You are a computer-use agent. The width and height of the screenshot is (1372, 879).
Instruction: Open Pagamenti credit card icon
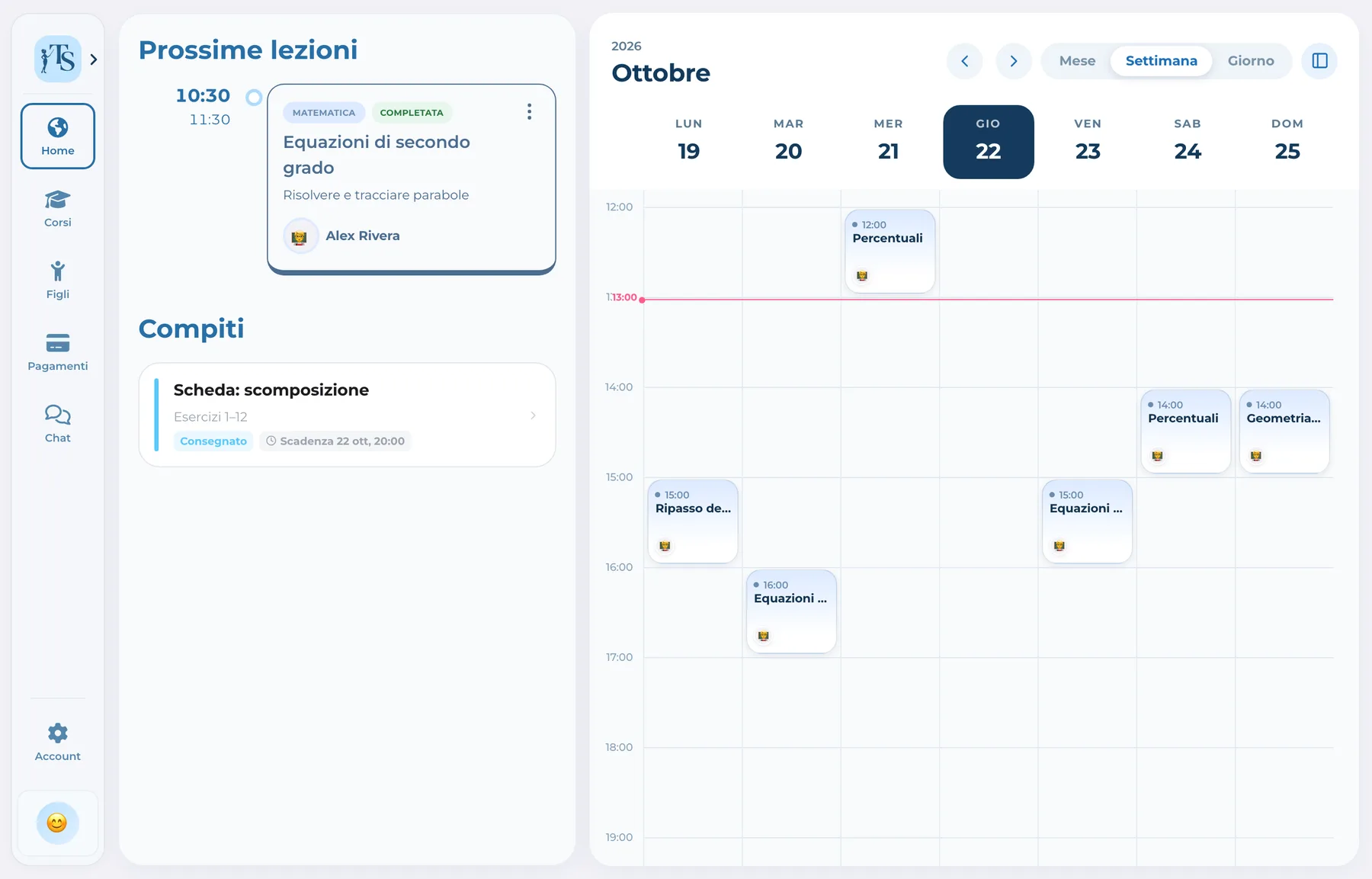58,343
